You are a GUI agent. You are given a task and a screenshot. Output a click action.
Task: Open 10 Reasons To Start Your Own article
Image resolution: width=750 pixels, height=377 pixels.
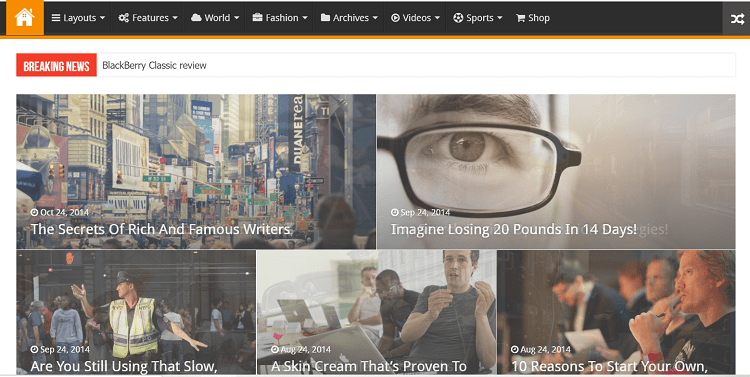pyautogui.click(x=609, y=366)
